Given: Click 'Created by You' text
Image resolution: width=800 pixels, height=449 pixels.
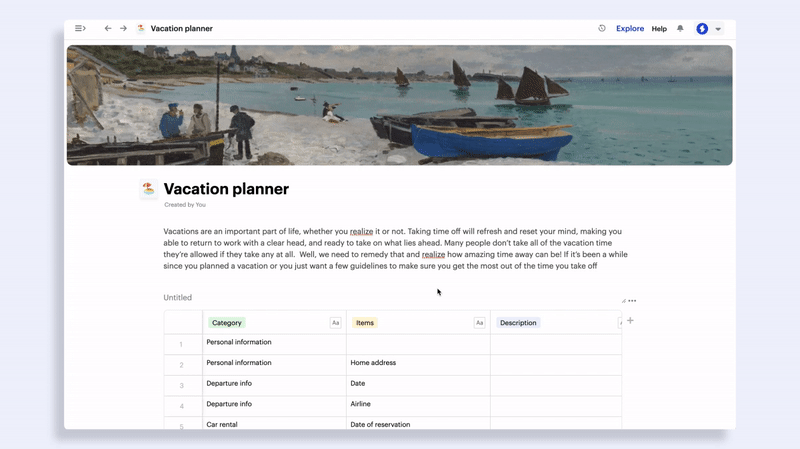Looking at the screenshot, I should click(x=185, y=205).
